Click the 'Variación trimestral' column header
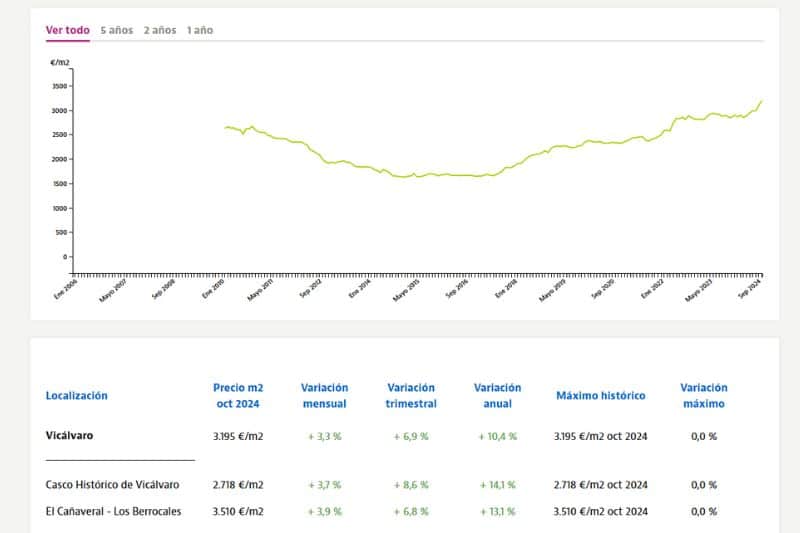 (411, 396)
